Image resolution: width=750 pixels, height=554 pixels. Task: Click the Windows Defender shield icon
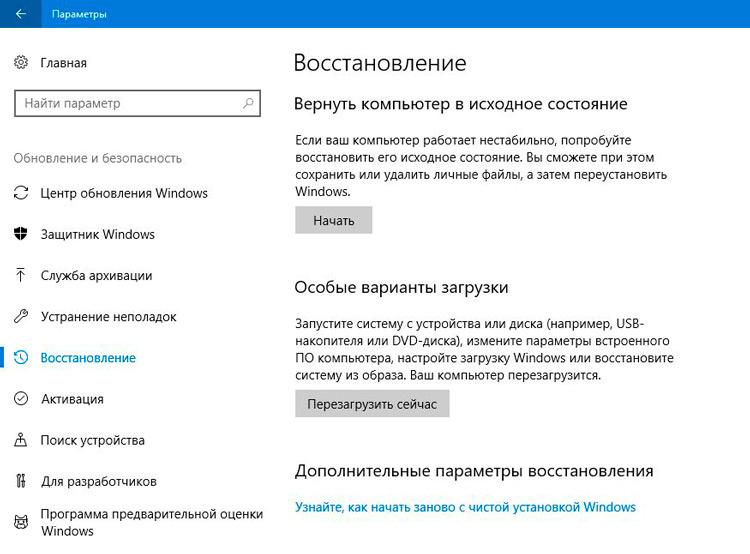tap(21, 234)
